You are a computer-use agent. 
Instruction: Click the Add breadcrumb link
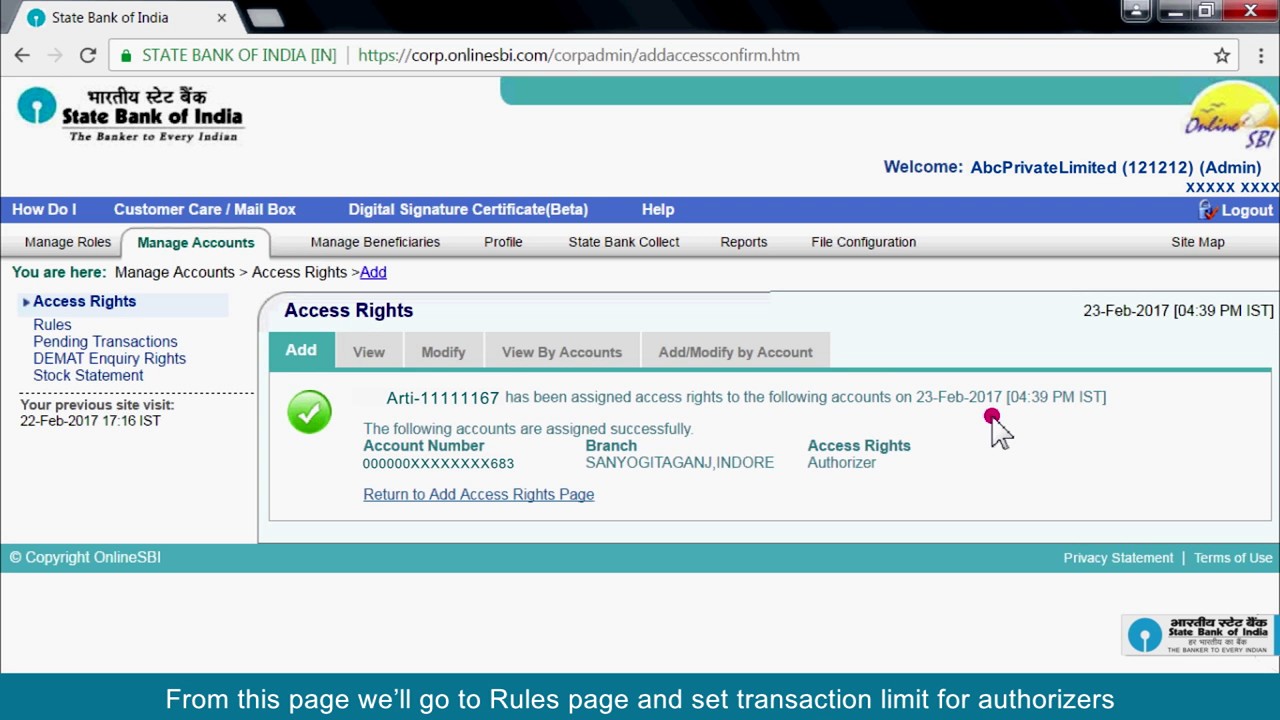(x=373, y=272)
